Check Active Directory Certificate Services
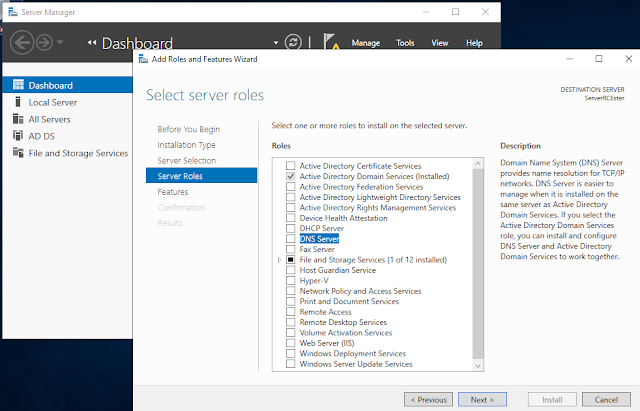Screen dimensions: 640x411 pos(291,166)
